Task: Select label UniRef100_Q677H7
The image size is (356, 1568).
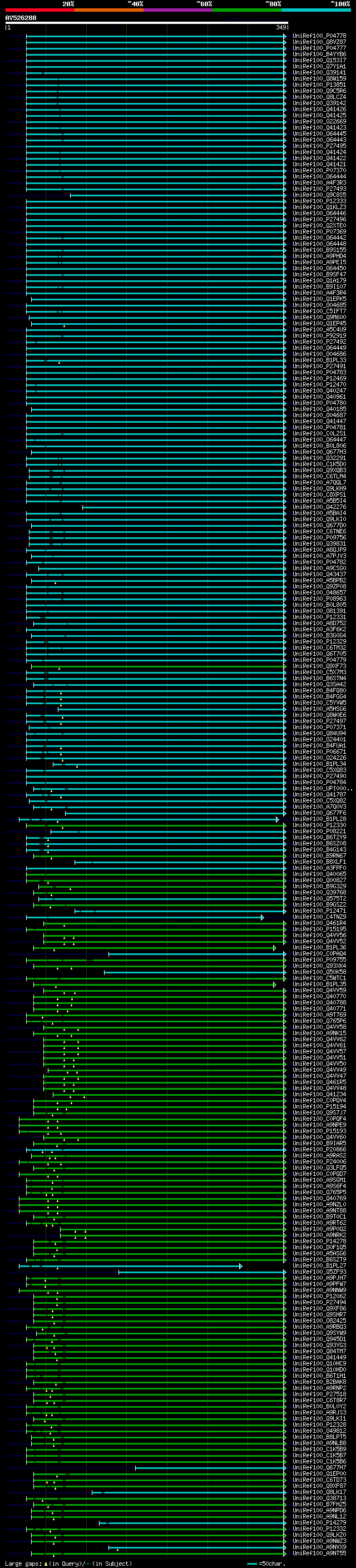Action: pyautogui.click(x=319, y=1467)
